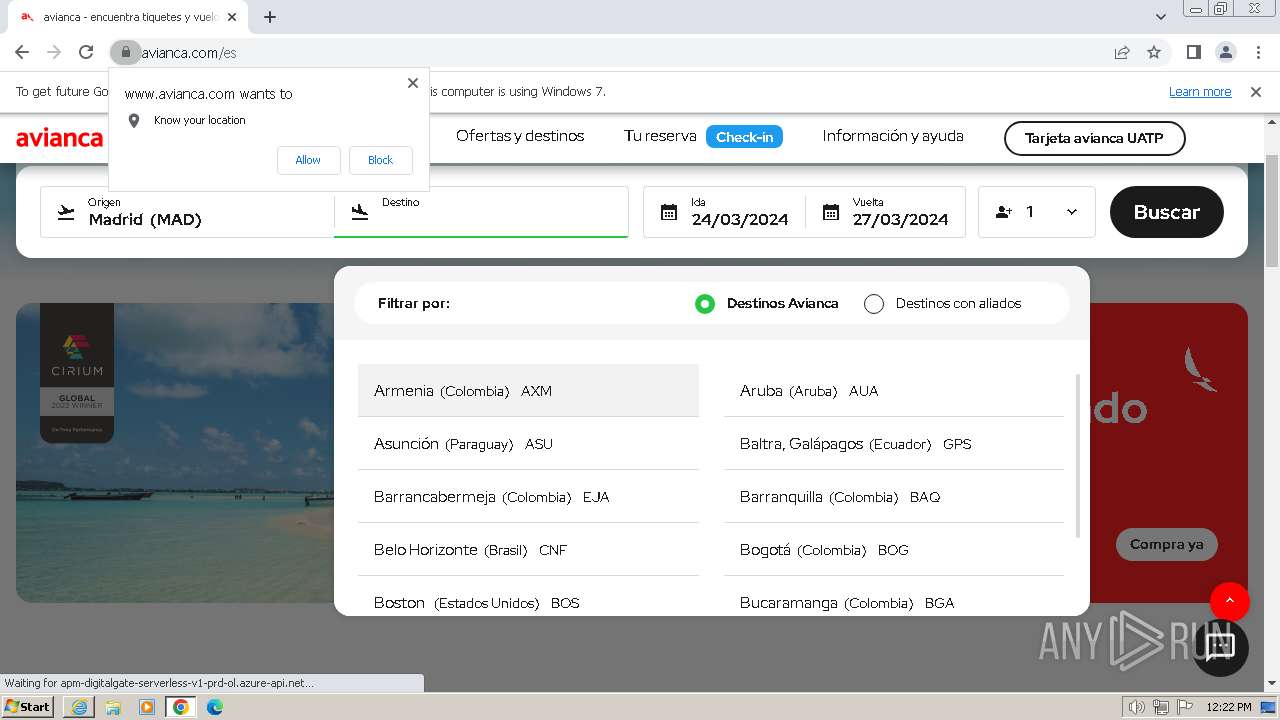Allow the location request
The image size is (1280, 720).
(308, 160)
